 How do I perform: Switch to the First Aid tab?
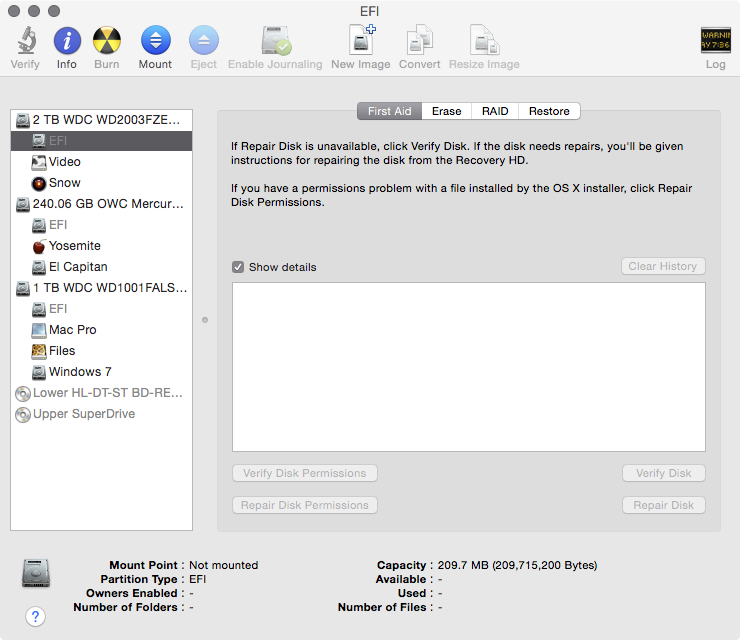pos(389,111)
